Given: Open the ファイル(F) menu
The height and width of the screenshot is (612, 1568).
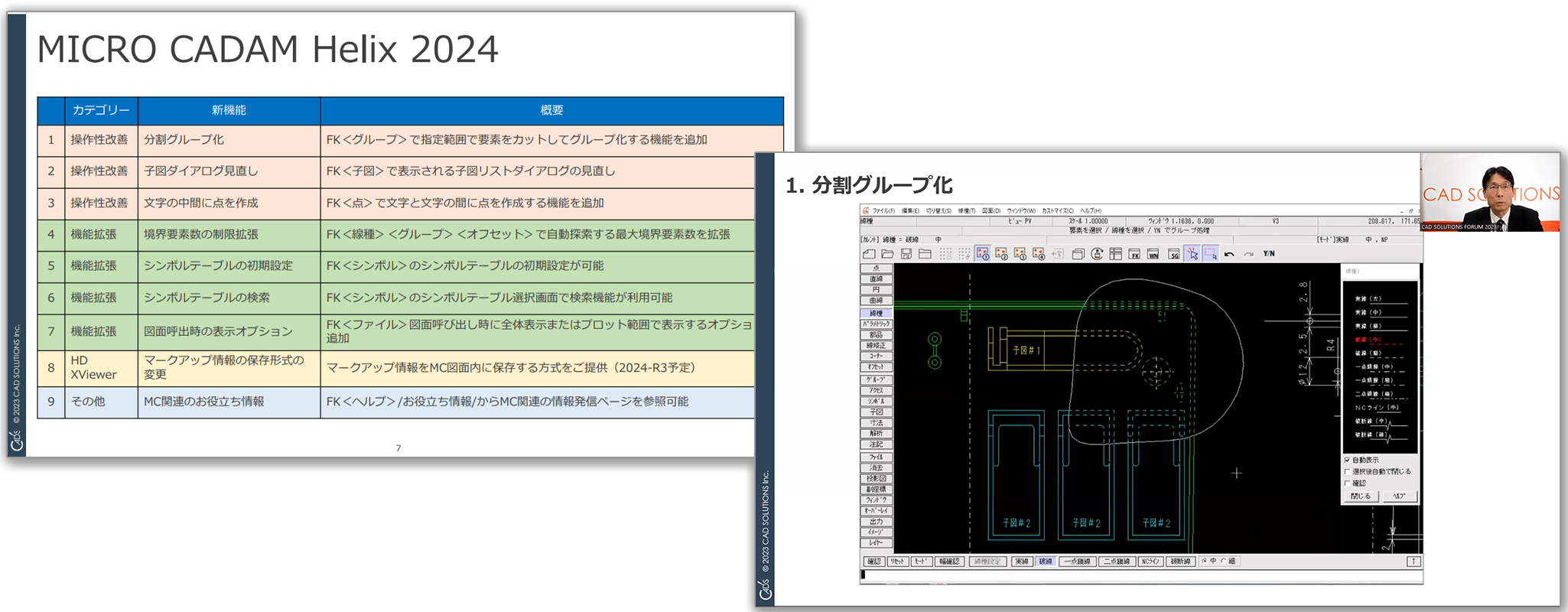Looking at the screenshot, I should (x=883, y=211).
